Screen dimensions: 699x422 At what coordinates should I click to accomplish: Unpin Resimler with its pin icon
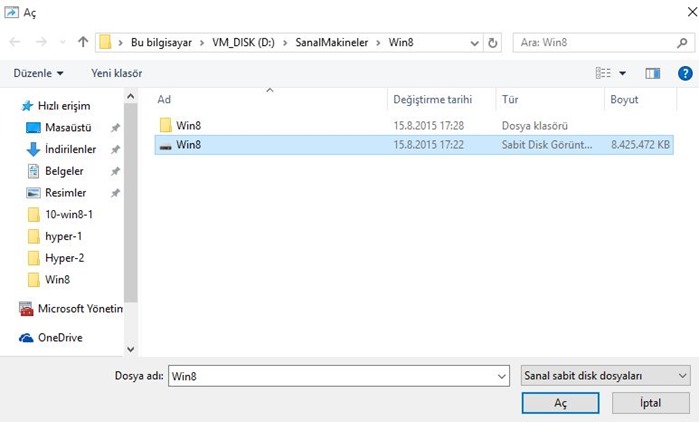coord(115,193)
